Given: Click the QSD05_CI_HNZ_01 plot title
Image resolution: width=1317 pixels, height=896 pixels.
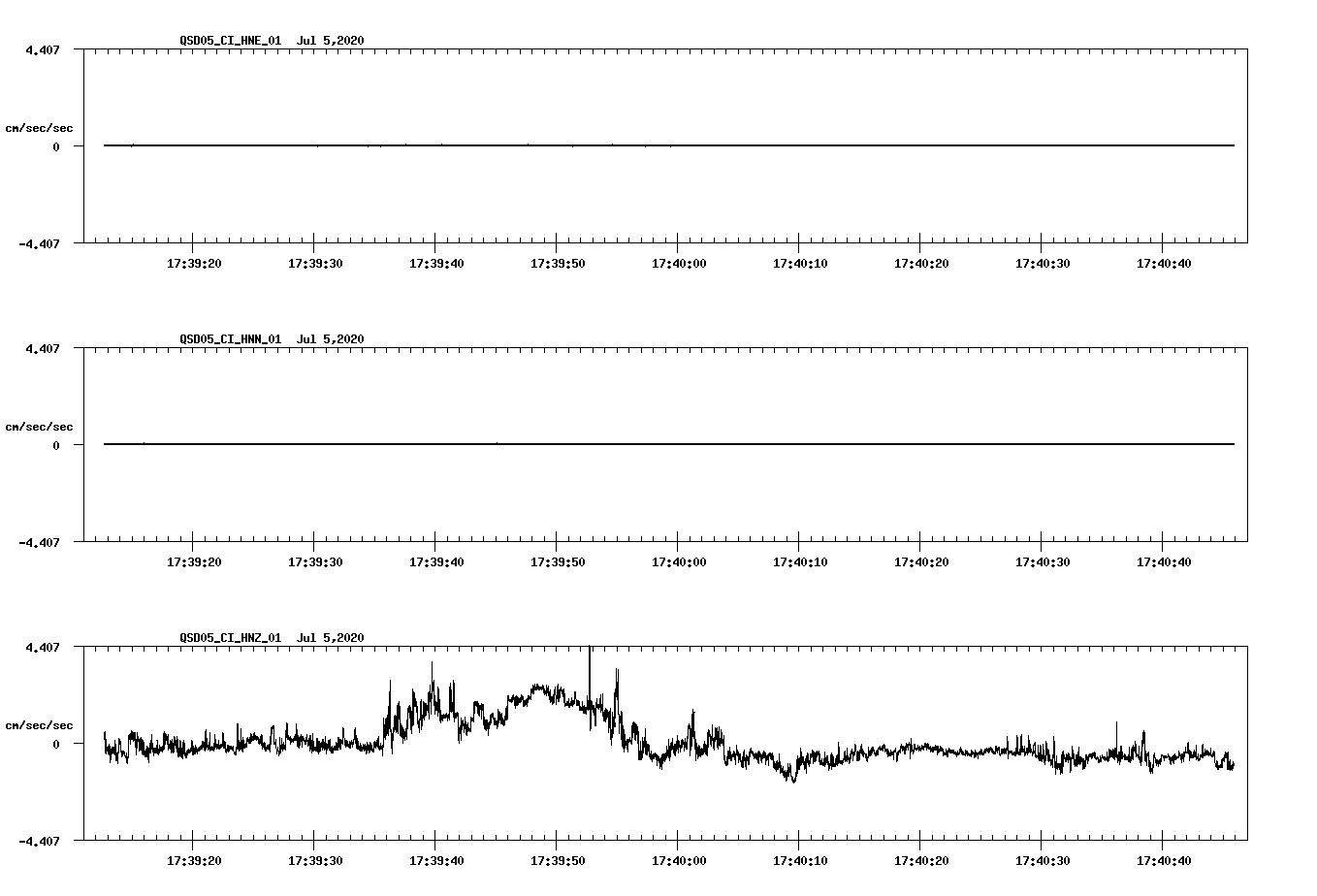Looking at the screenshot, I should pos(272,637).
